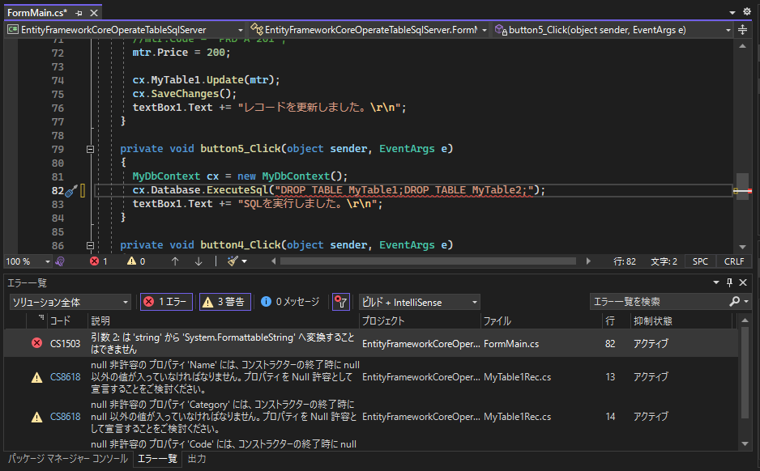760x471 pixels.
Task: Switch to the 出力 tab
Action: point(197,459)
